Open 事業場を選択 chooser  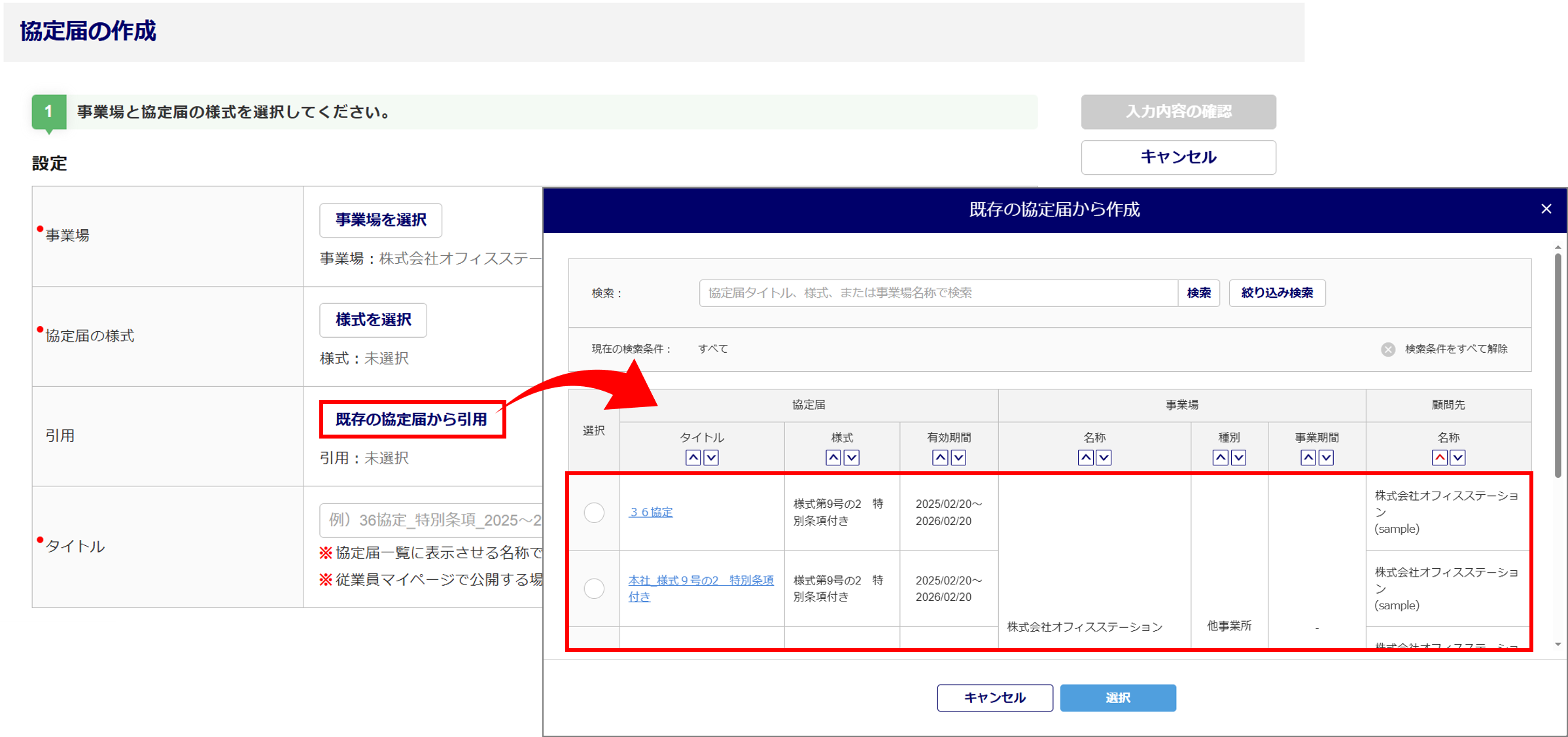tap(381, 220)
